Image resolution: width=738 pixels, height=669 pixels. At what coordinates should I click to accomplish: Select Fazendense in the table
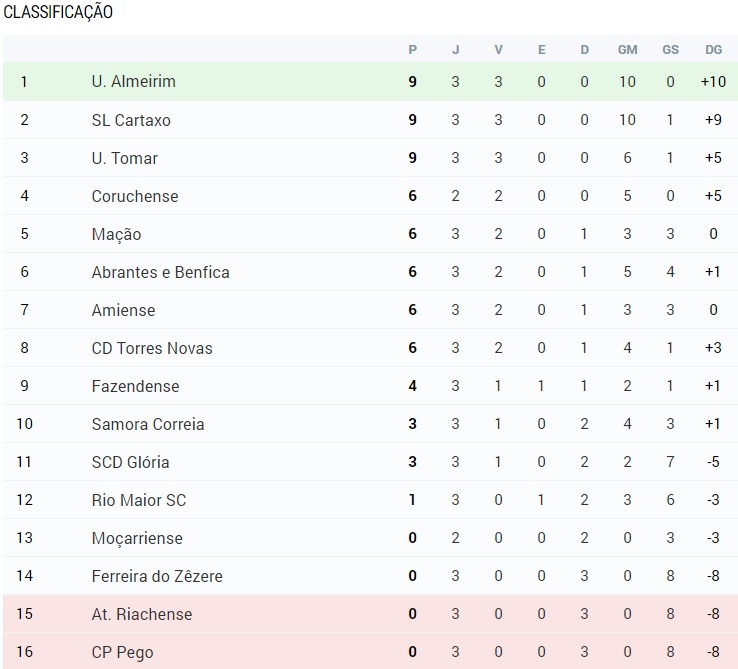[136, 386]
